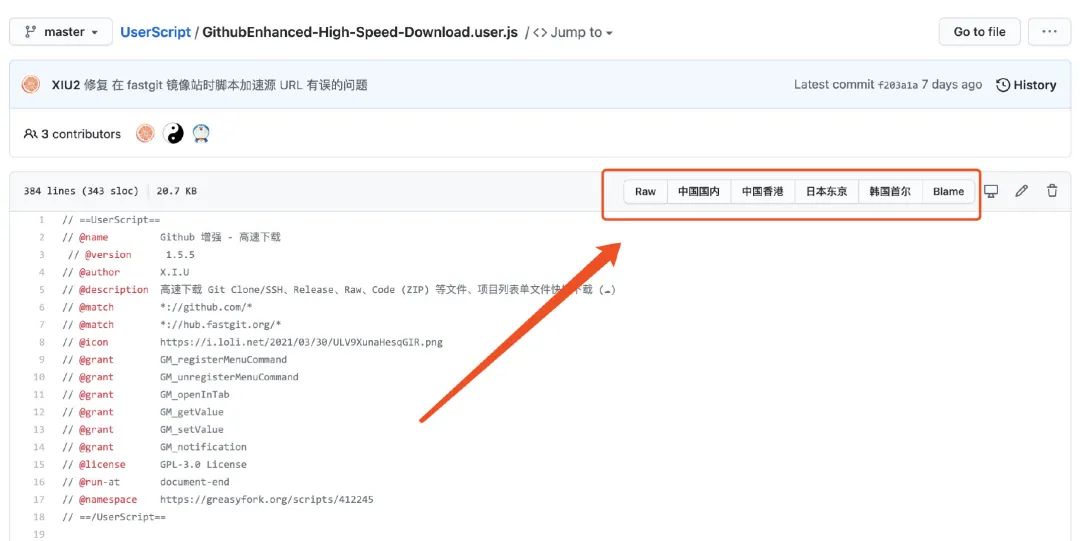Image resolution: width=1080 pixels, height=541 pixels.
Task: Open the three-dot more options menu
Action: coord(1049,32)
